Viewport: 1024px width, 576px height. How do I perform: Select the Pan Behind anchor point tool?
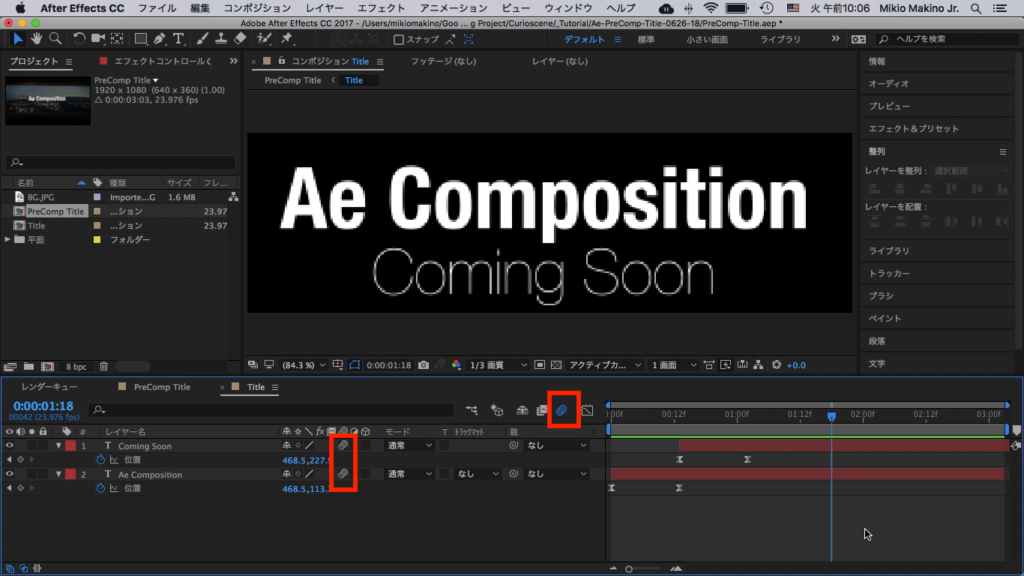pos(117,39)
